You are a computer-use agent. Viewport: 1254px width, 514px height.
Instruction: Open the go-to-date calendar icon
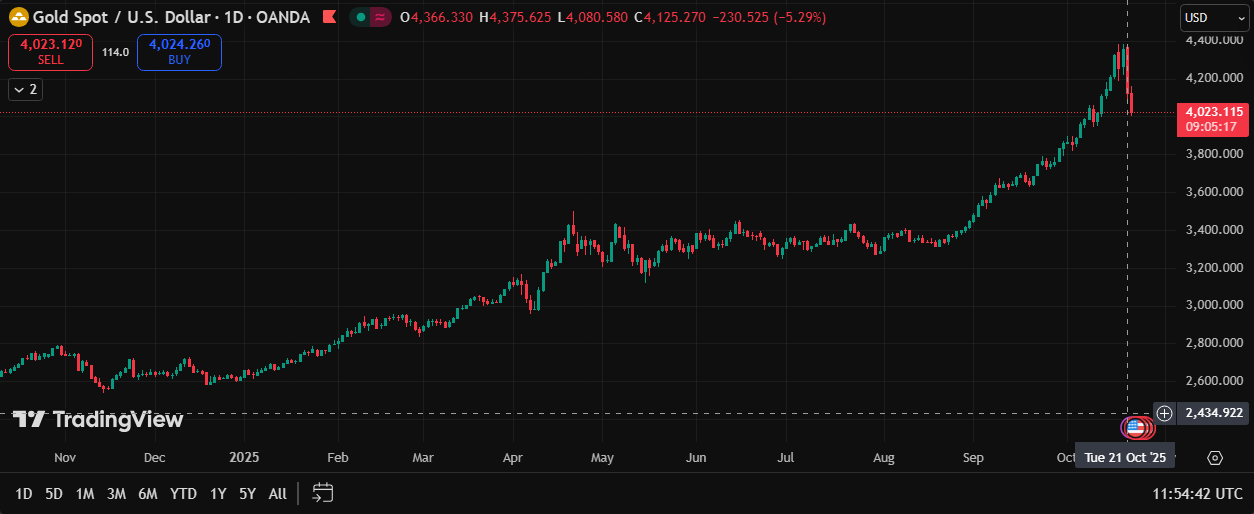322,492
